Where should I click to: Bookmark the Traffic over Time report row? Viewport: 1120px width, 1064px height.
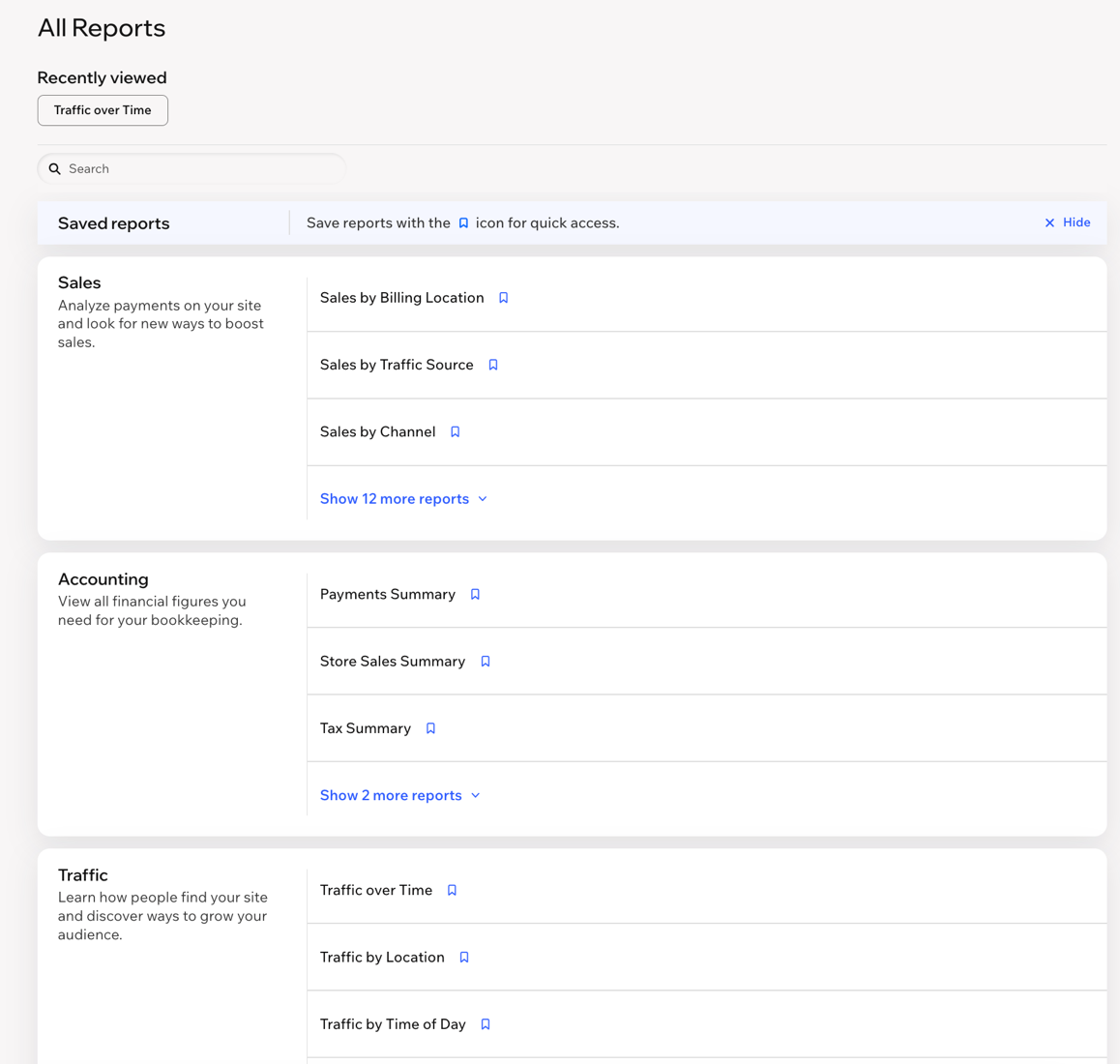click(x=452, y=890)
